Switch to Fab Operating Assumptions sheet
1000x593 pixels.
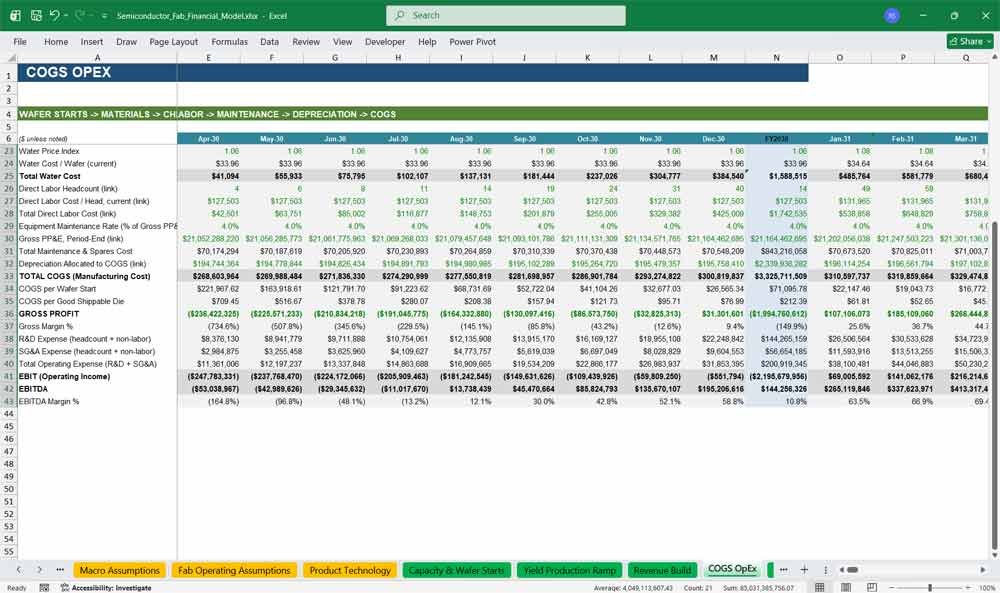coord(234,570)
